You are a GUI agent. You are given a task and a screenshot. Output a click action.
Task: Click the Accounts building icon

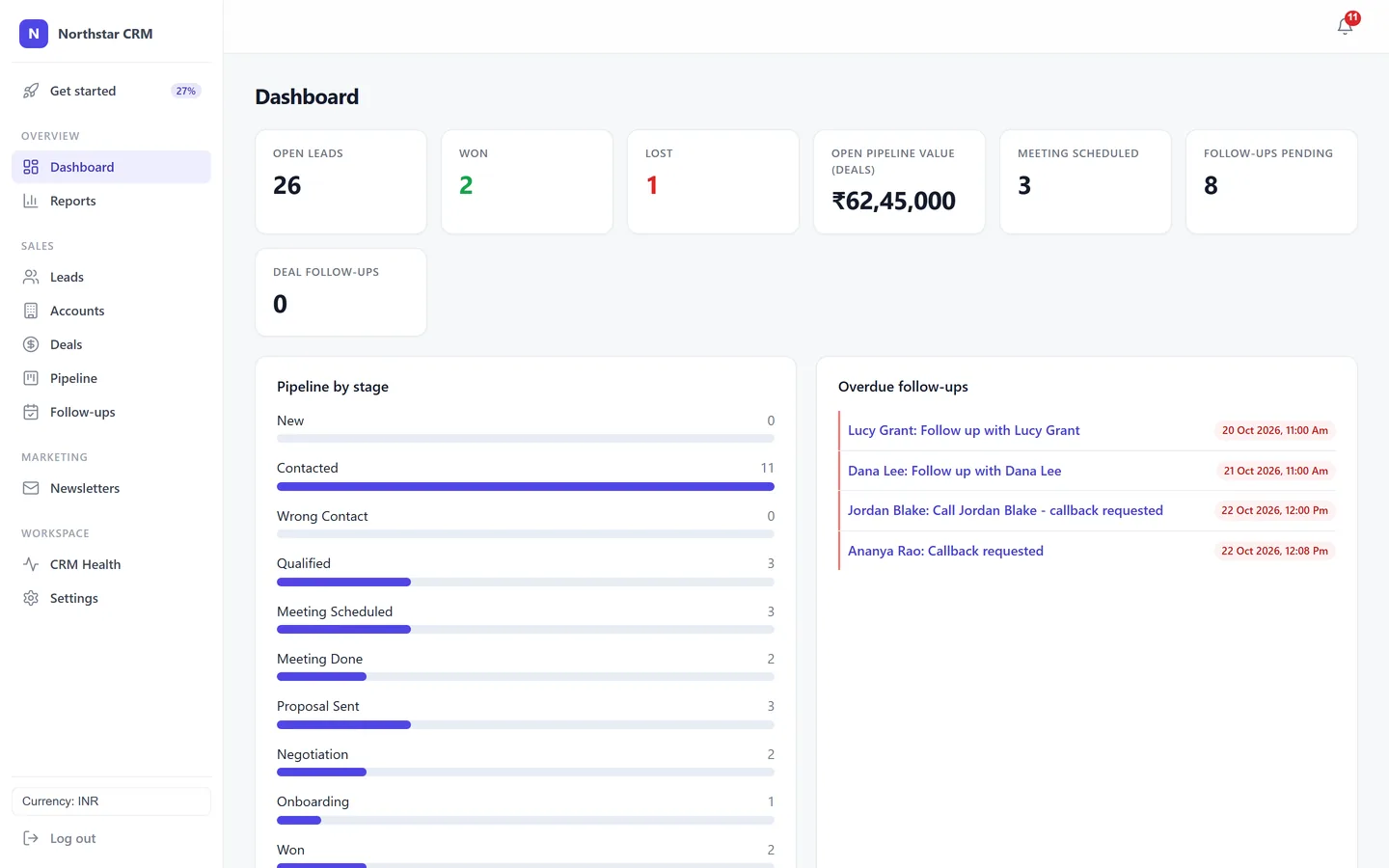coord(31,311)
